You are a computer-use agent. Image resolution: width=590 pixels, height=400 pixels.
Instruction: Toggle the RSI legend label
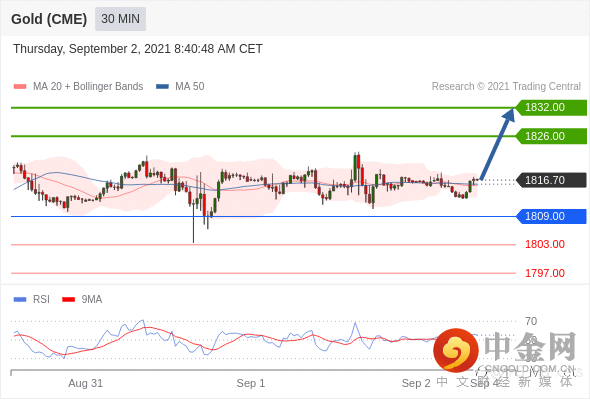pos(41,300)
